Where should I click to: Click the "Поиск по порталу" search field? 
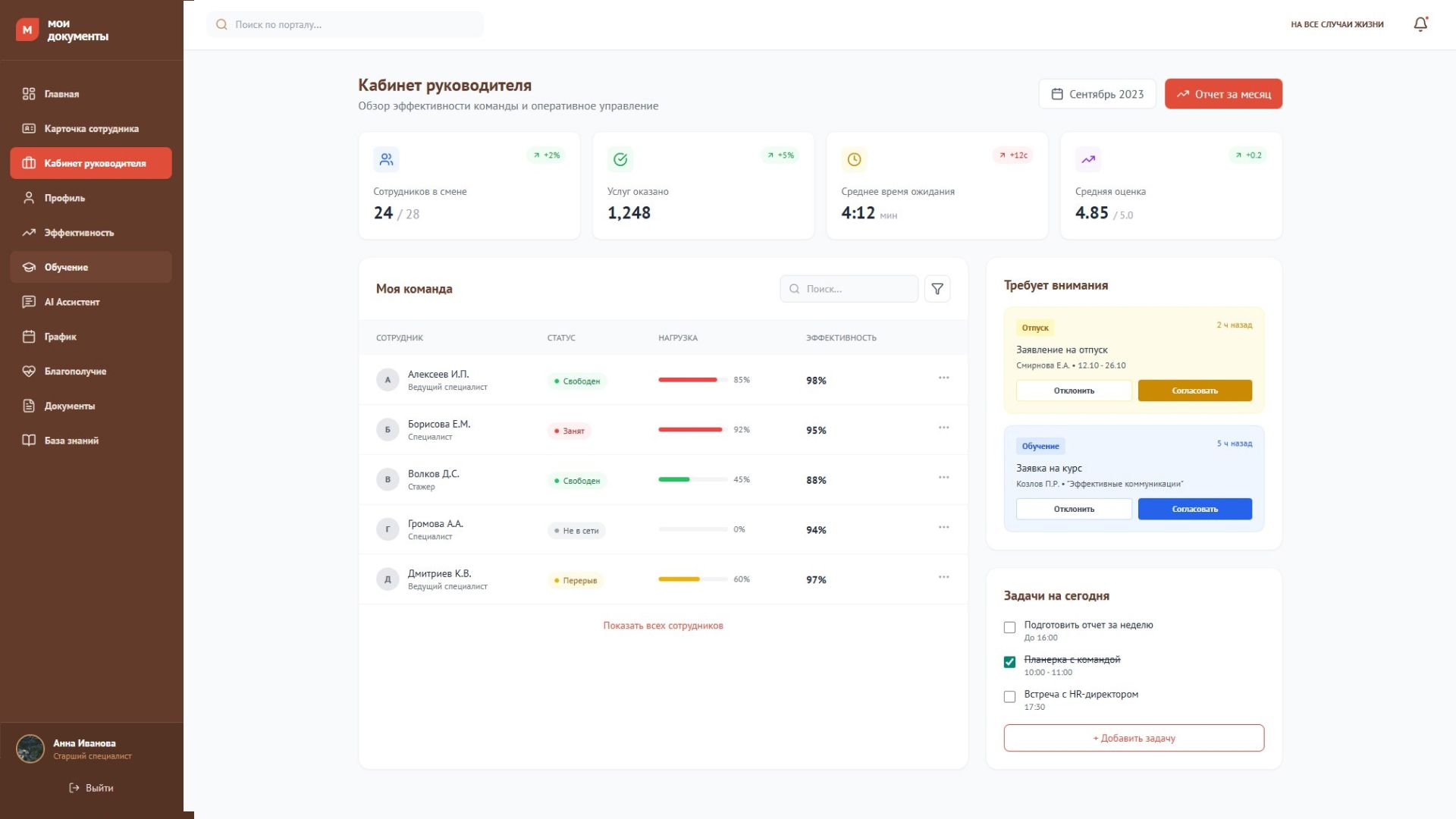[x=345, y=24]
